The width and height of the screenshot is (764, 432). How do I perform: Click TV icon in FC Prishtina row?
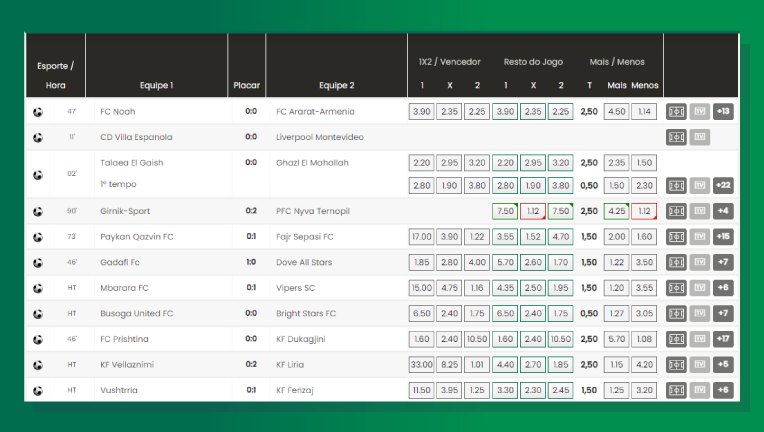pos(700,339)
